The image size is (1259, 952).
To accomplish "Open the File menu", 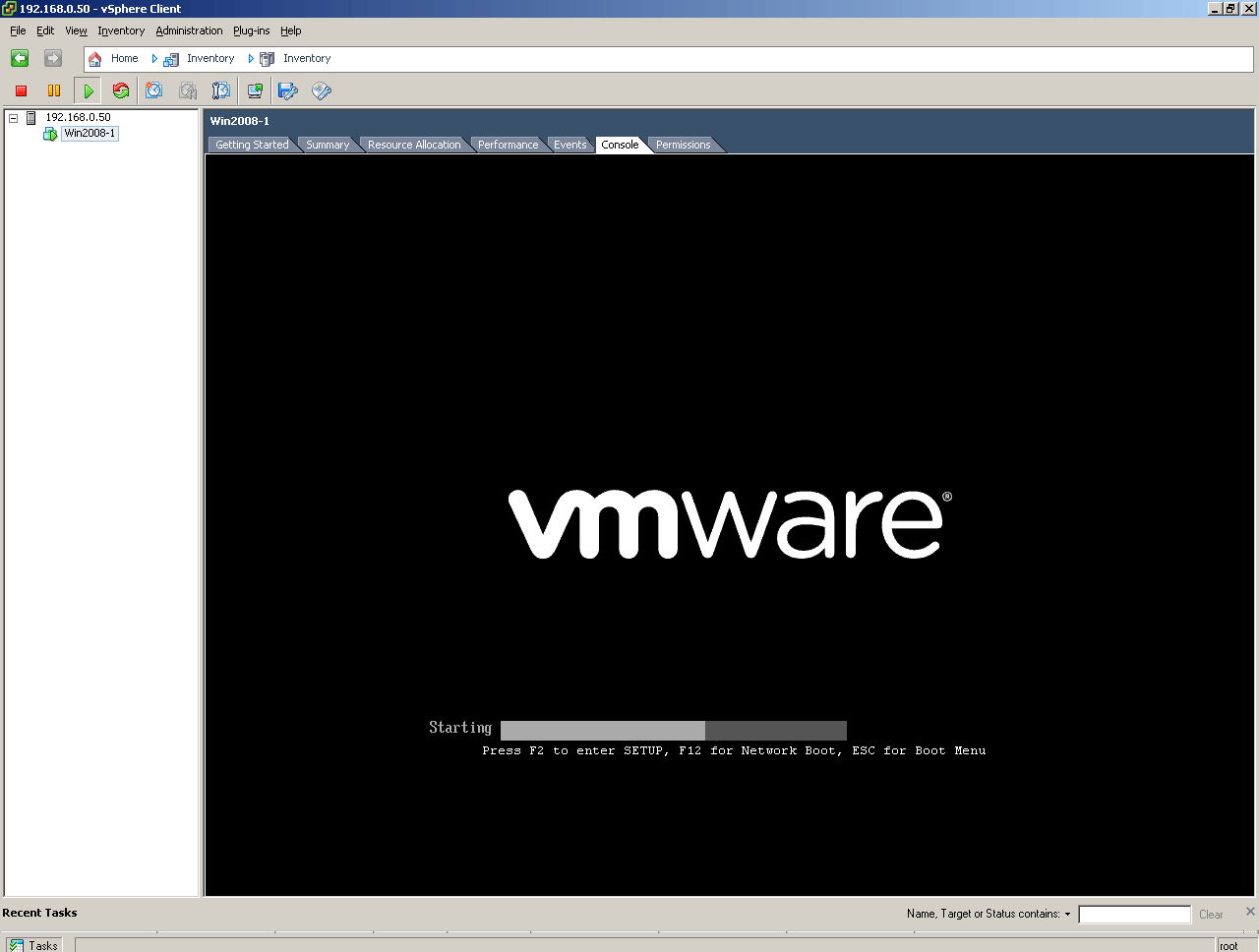I will [x=18, y=30].
